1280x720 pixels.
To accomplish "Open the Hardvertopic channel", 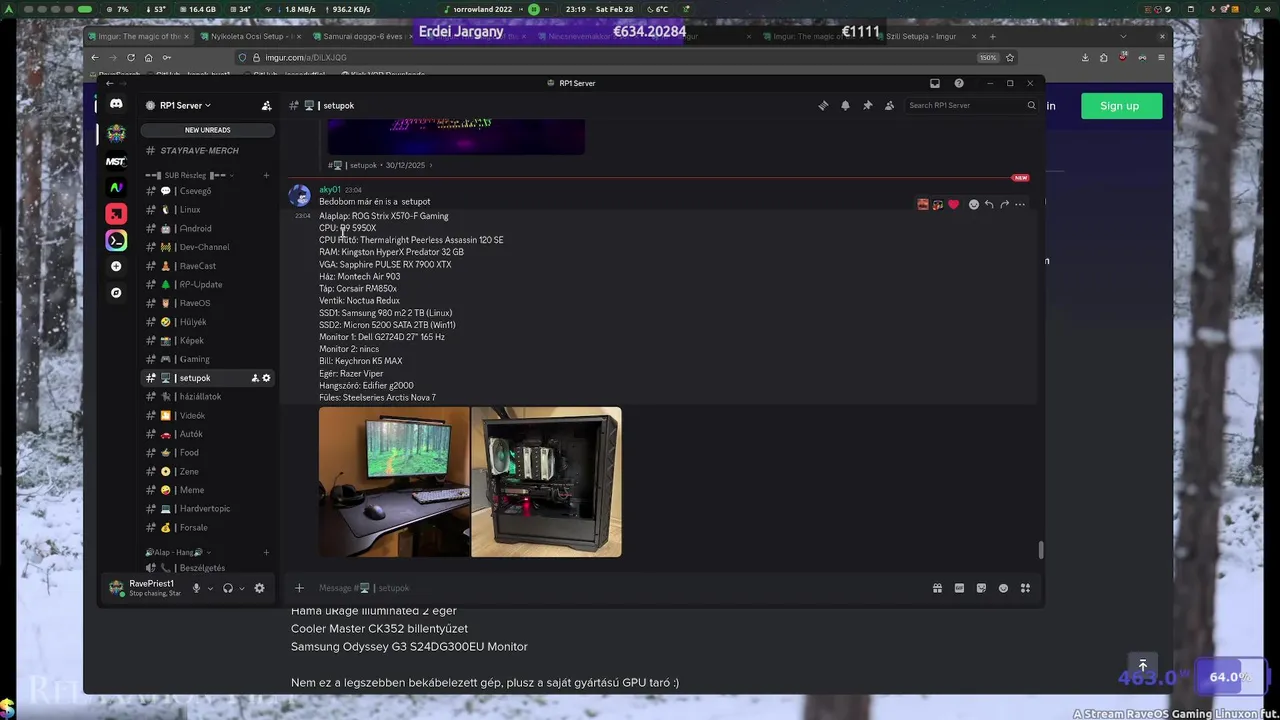I will tap(208, 509).
